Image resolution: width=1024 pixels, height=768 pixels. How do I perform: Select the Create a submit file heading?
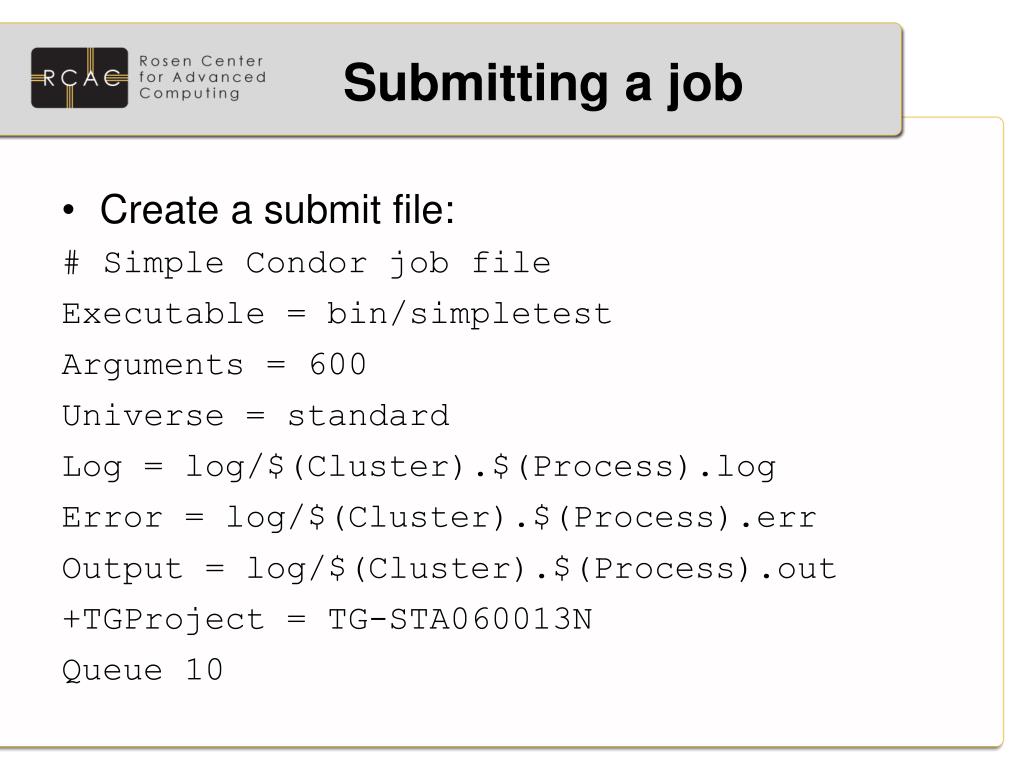click(277, 210)
